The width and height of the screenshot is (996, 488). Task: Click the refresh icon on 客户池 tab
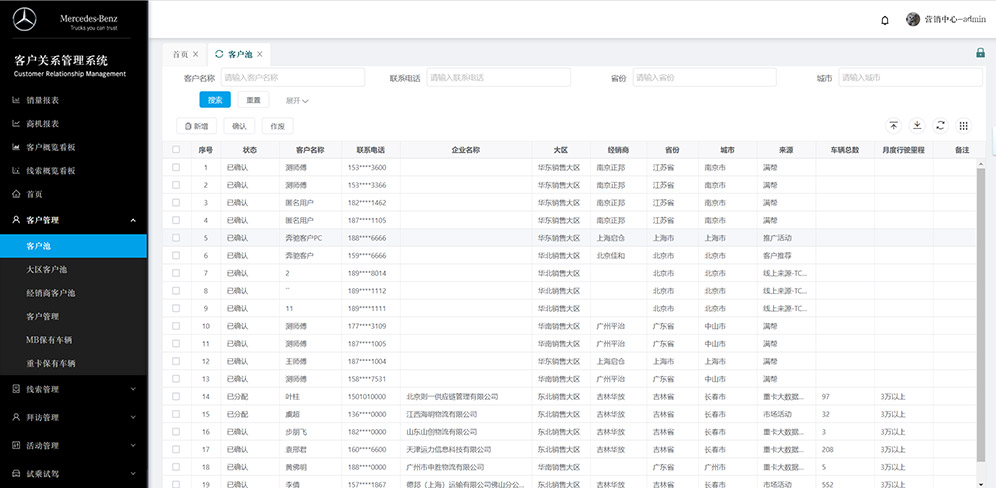click(219, 54)
